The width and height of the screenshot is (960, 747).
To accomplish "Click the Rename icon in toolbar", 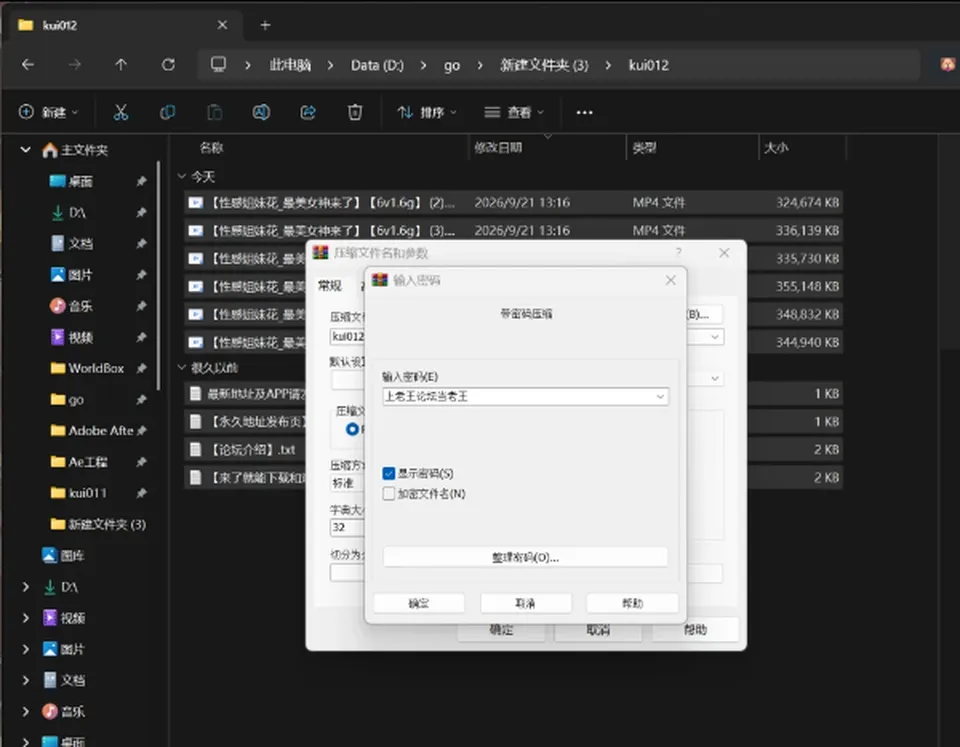I will click(261, 113).
